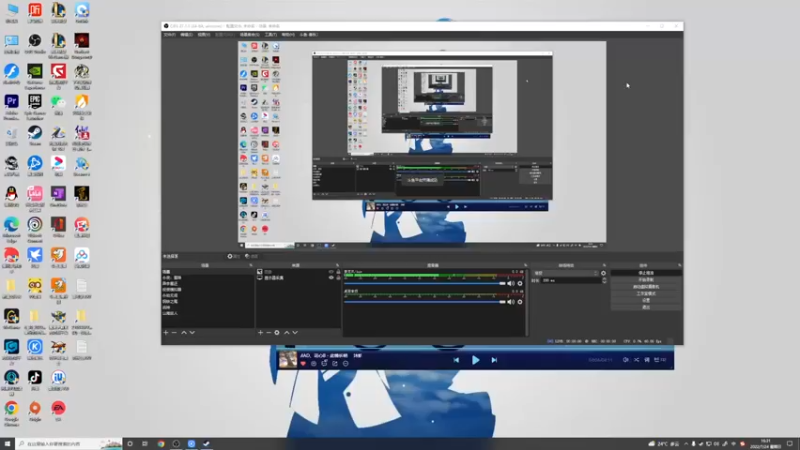Toggle visibility of first source row

331,272
